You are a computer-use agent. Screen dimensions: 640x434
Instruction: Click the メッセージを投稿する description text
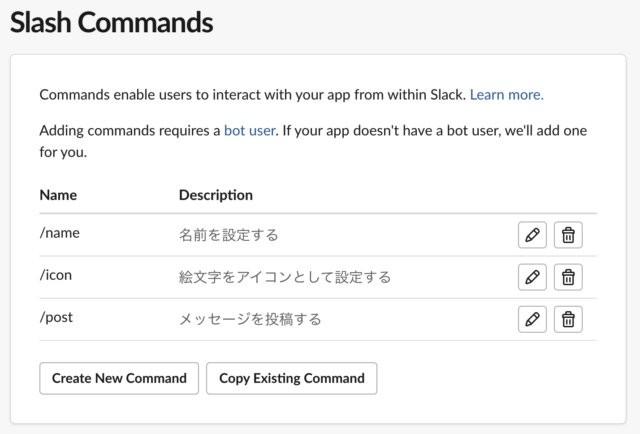pos(250,319)
